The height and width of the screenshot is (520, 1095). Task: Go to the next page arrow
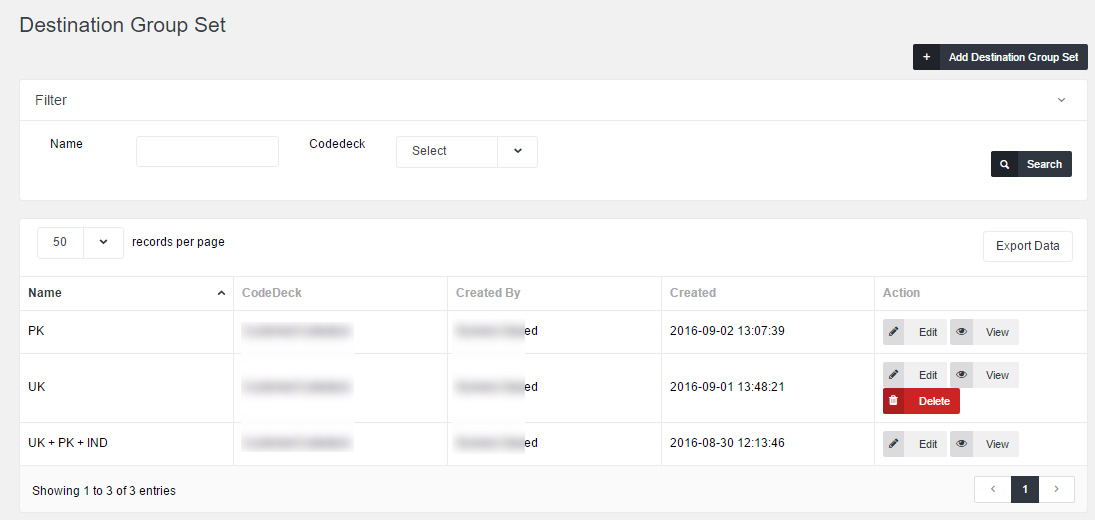pyautogui.click(x=1057, y=489)
